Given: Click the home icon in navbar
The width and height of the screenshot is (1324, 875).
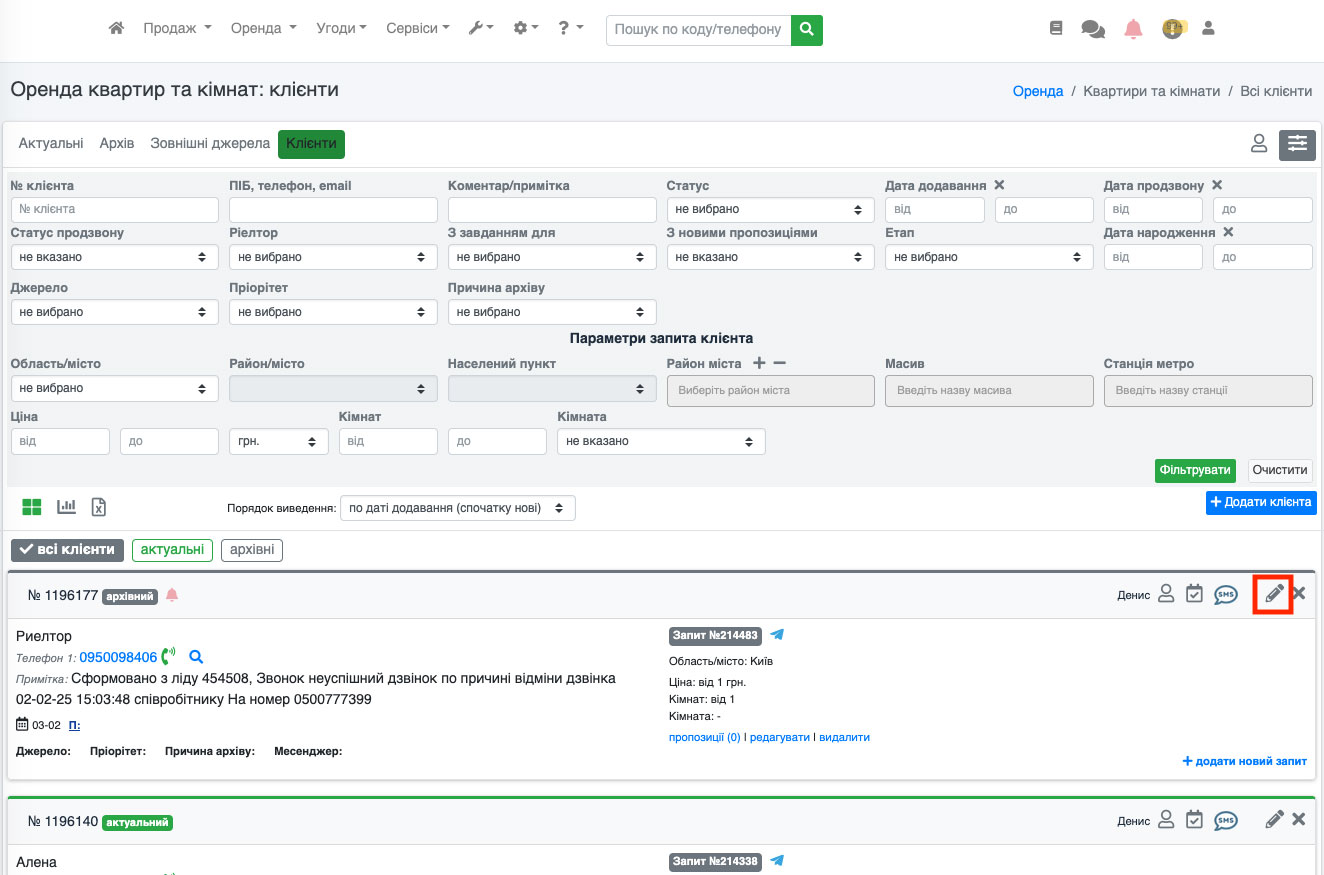Looking at the screenshot, I should 116,29.
